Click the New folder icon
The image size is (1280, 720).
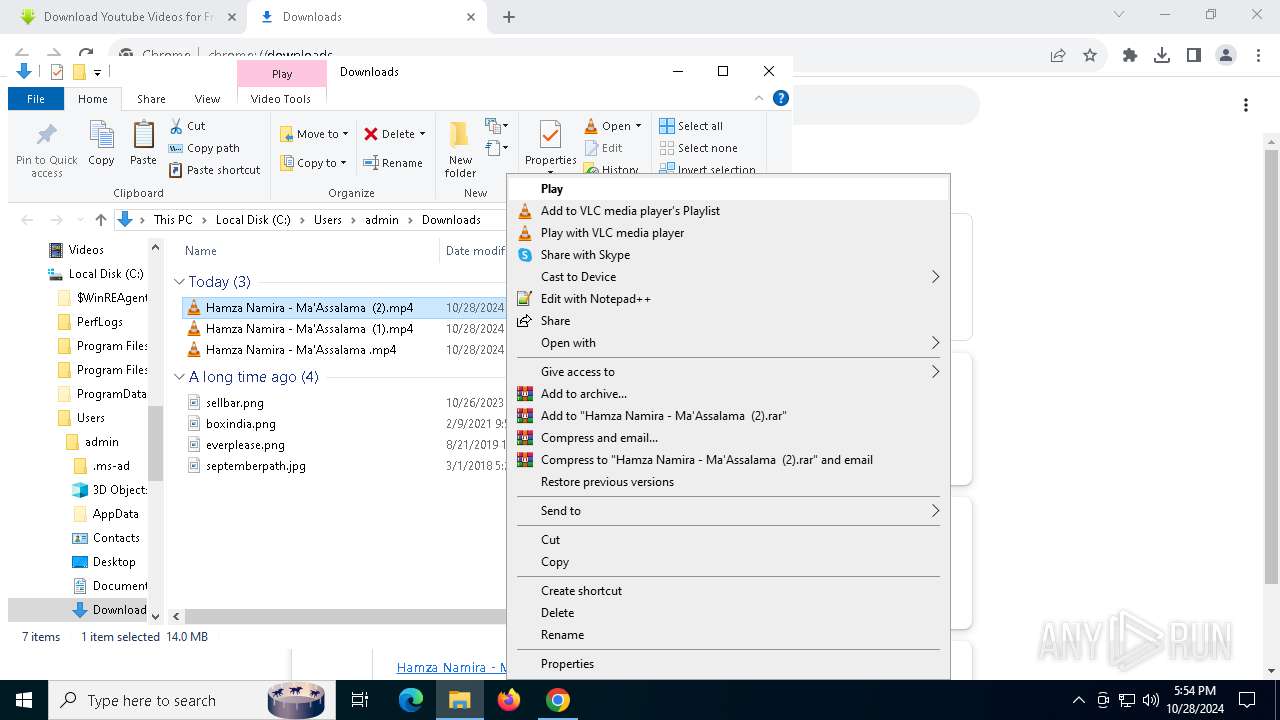(460, 135)
